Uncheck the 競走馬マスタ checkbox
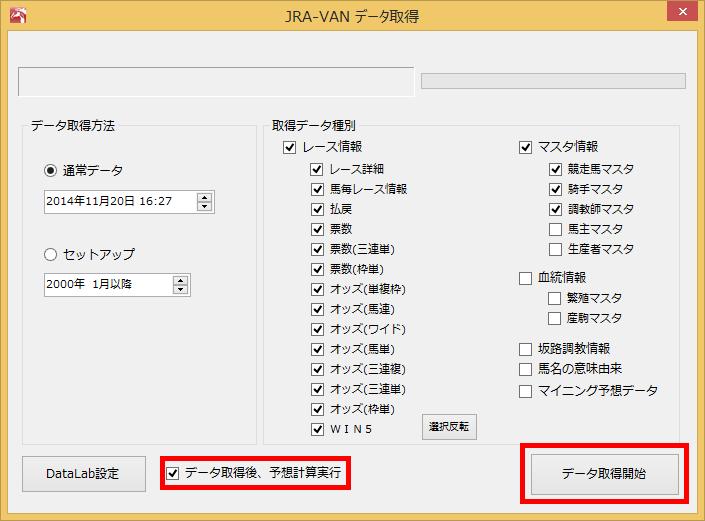This screenshot has height=521, width=705. click(x=555, y=169)
